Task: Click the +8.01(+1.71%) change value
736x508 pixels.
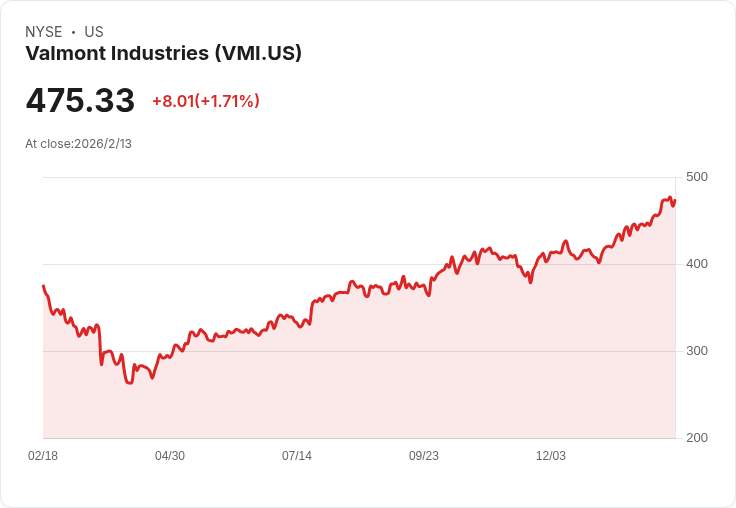Action: coord(205,101)
